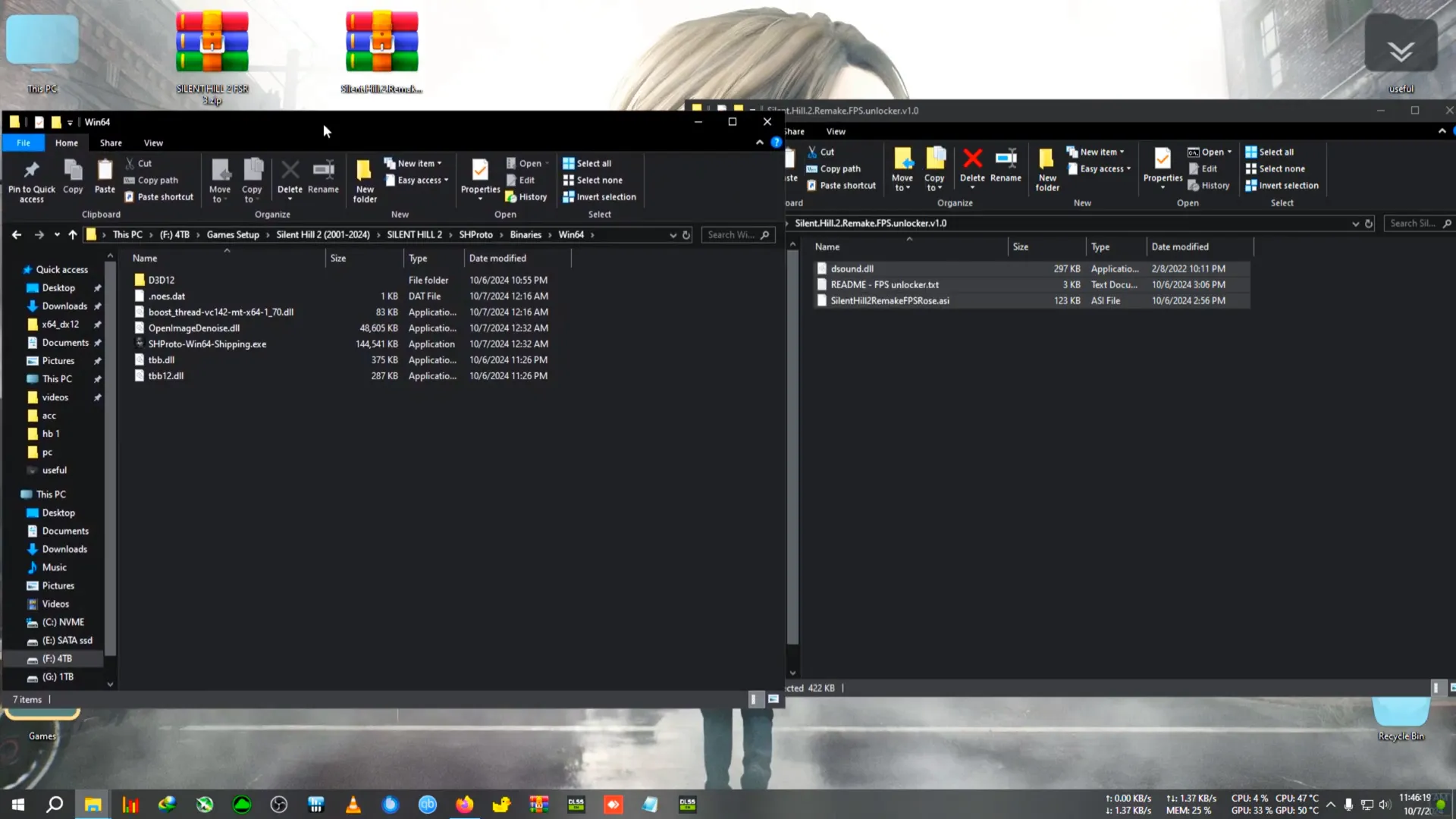Click Edit in FPS unlocker window ribbon
This screenshot has height=819, width=1456.
coord(1203,169)
